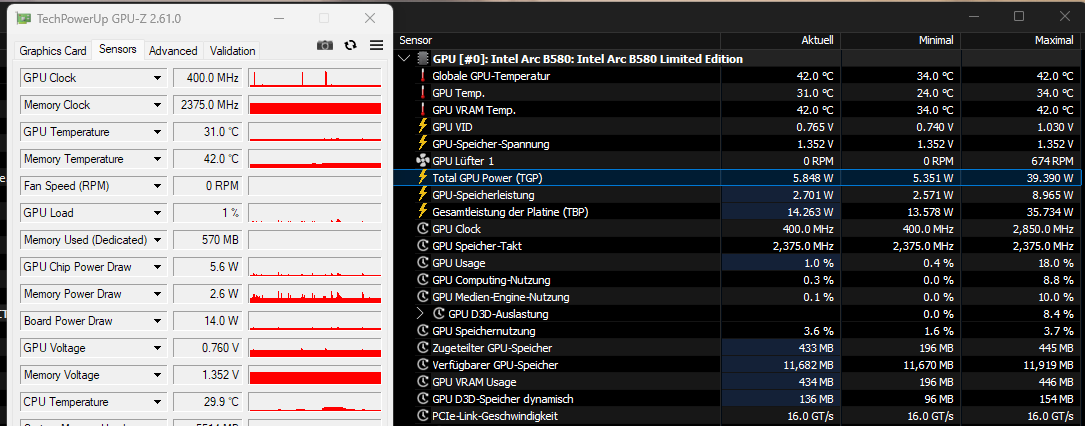Open the Fan Speed (RPM) dropdown
Screen dimensions: 1085x426
click(x=158, y=186)
